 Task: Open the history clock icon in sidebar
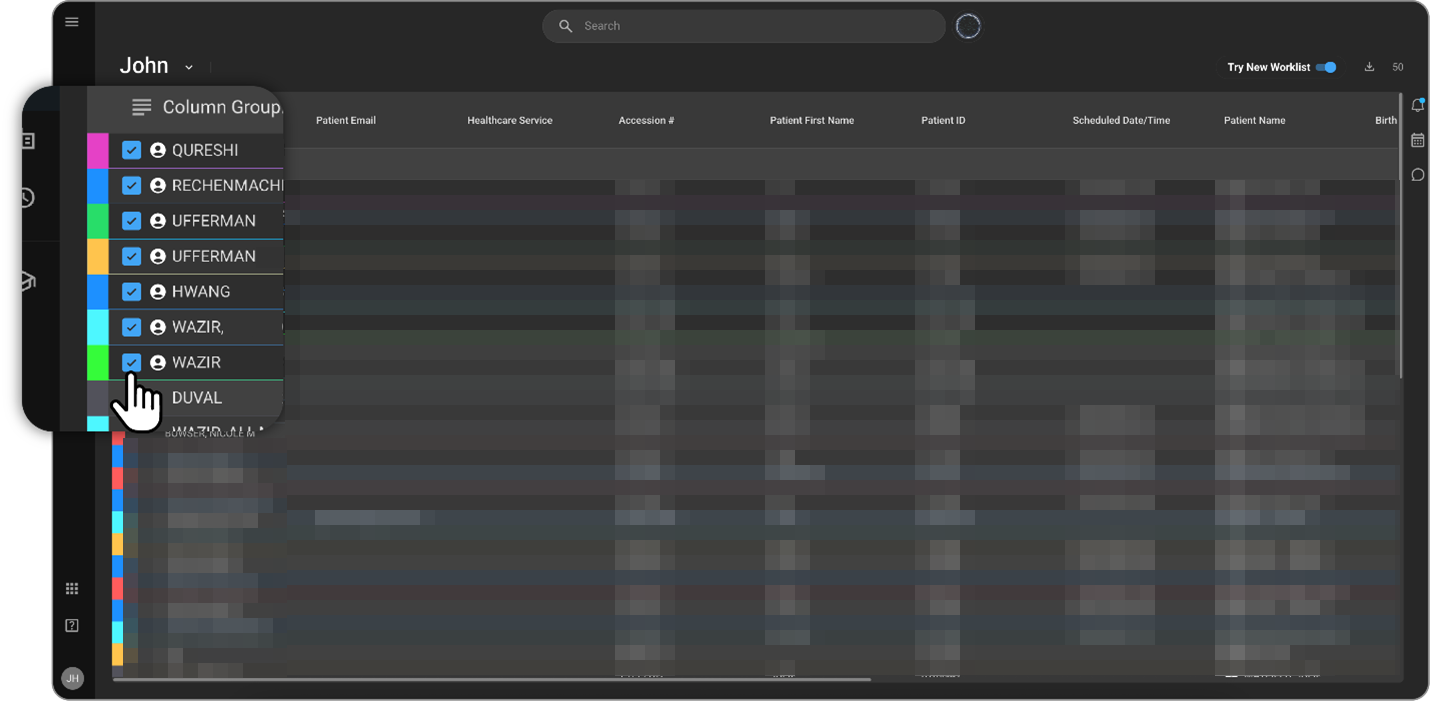pos(27,197)
